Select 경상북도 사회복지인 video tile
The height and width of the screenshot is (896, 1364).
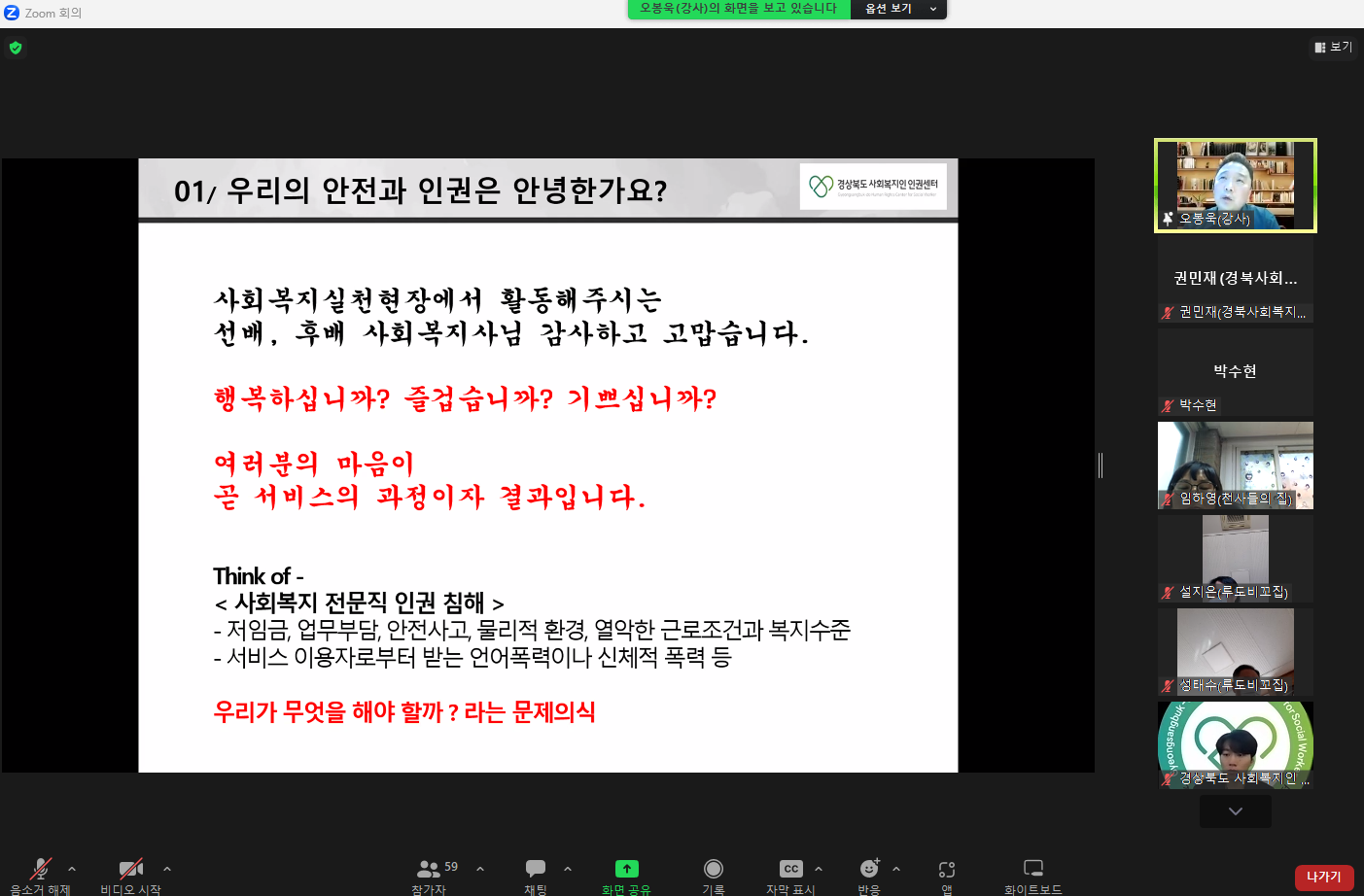pos(1236,745)
